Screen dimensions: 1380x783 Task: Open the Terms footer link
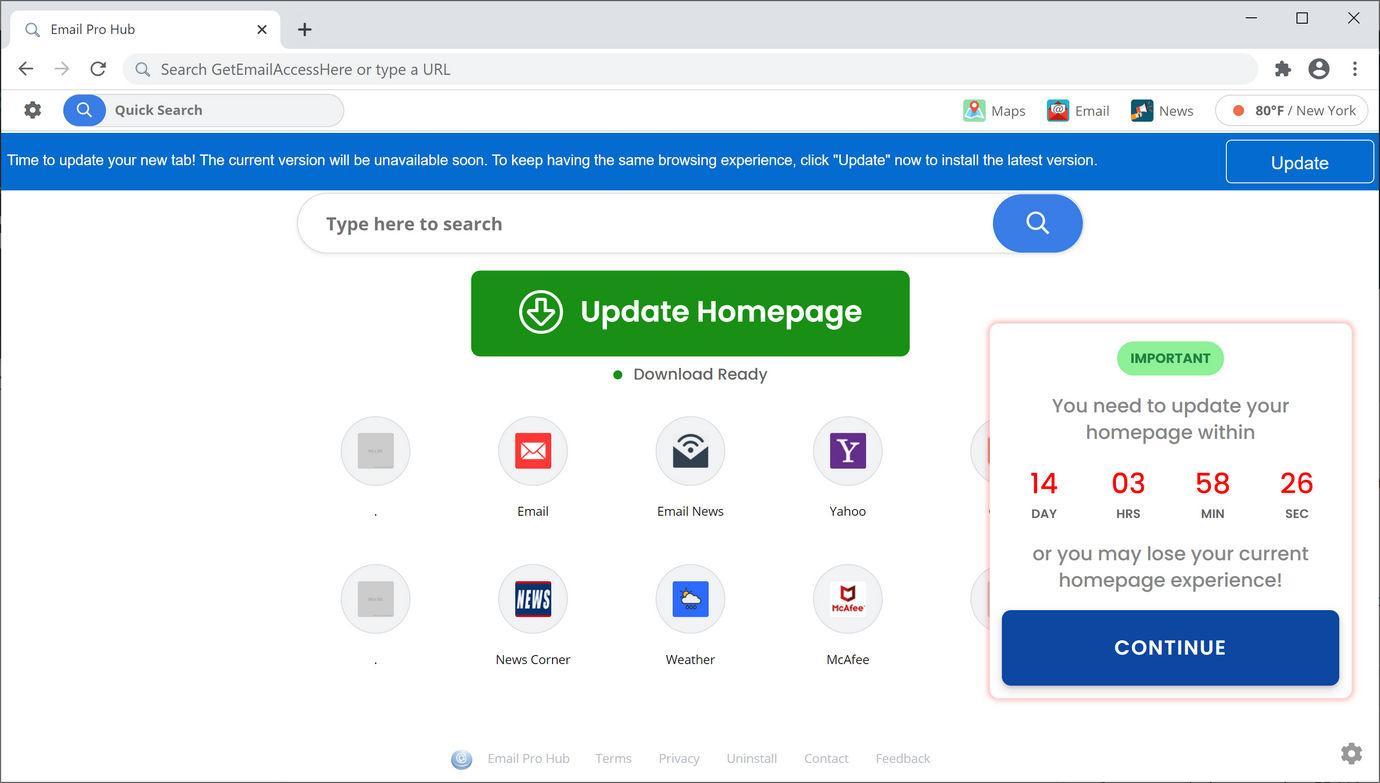coord(613,758)
